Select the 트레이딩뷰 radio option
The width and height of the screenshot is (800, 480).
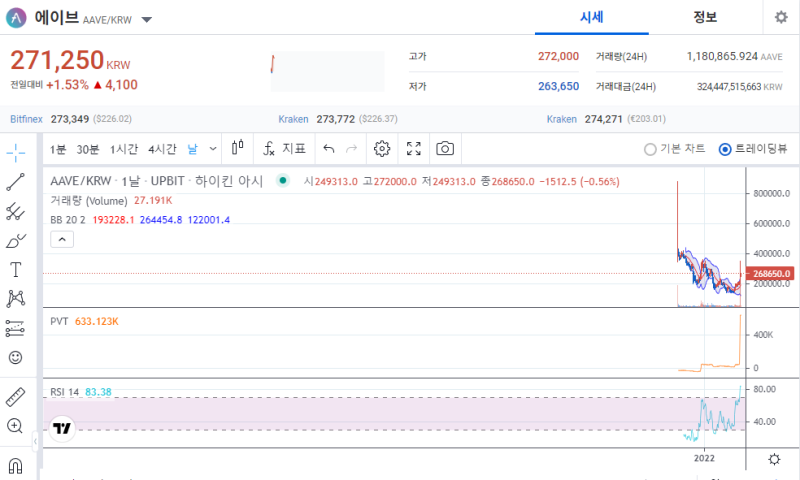click(753, 149)
